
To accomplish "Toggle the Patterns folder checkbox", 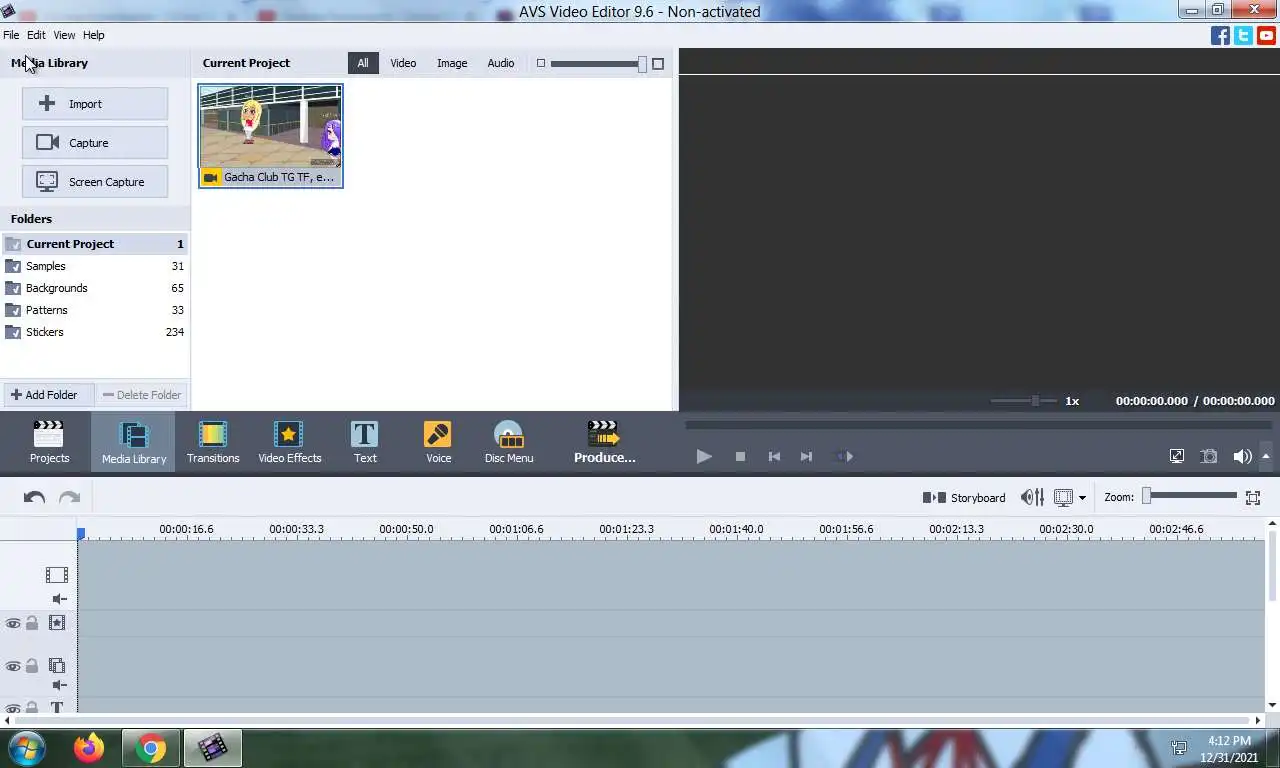I will (13, 310).
